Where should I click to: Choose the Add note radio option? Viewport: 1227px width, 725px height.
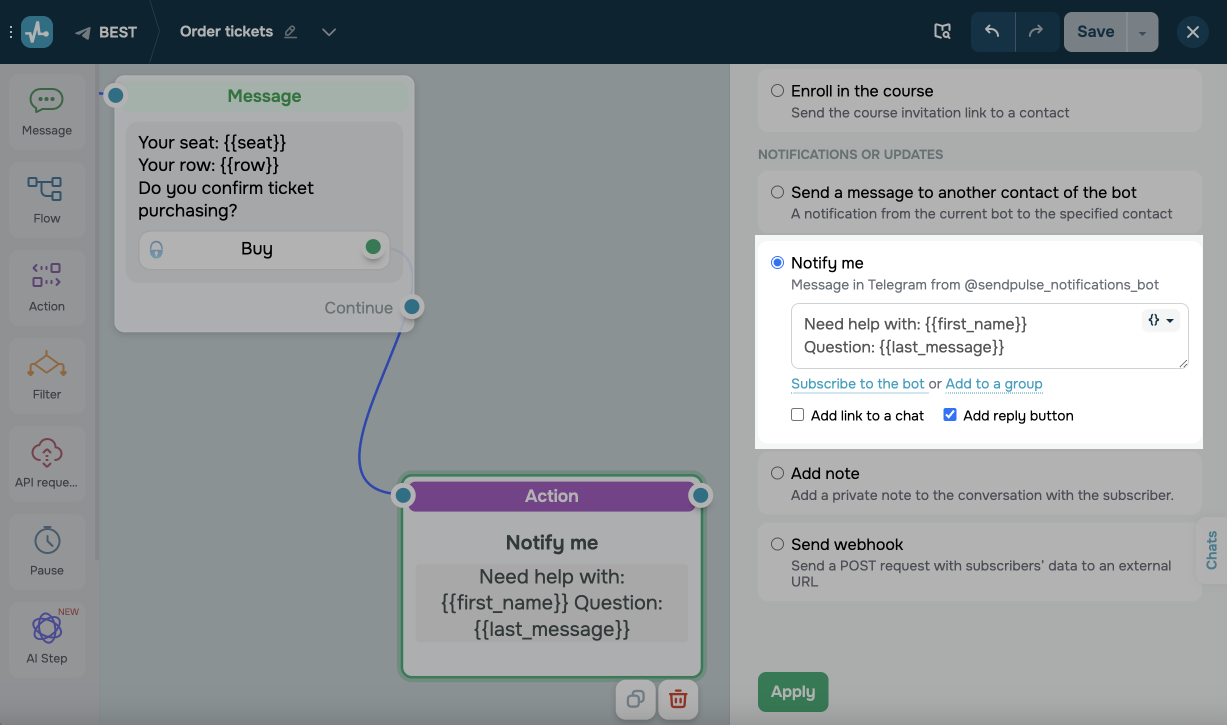click(777, 474)
